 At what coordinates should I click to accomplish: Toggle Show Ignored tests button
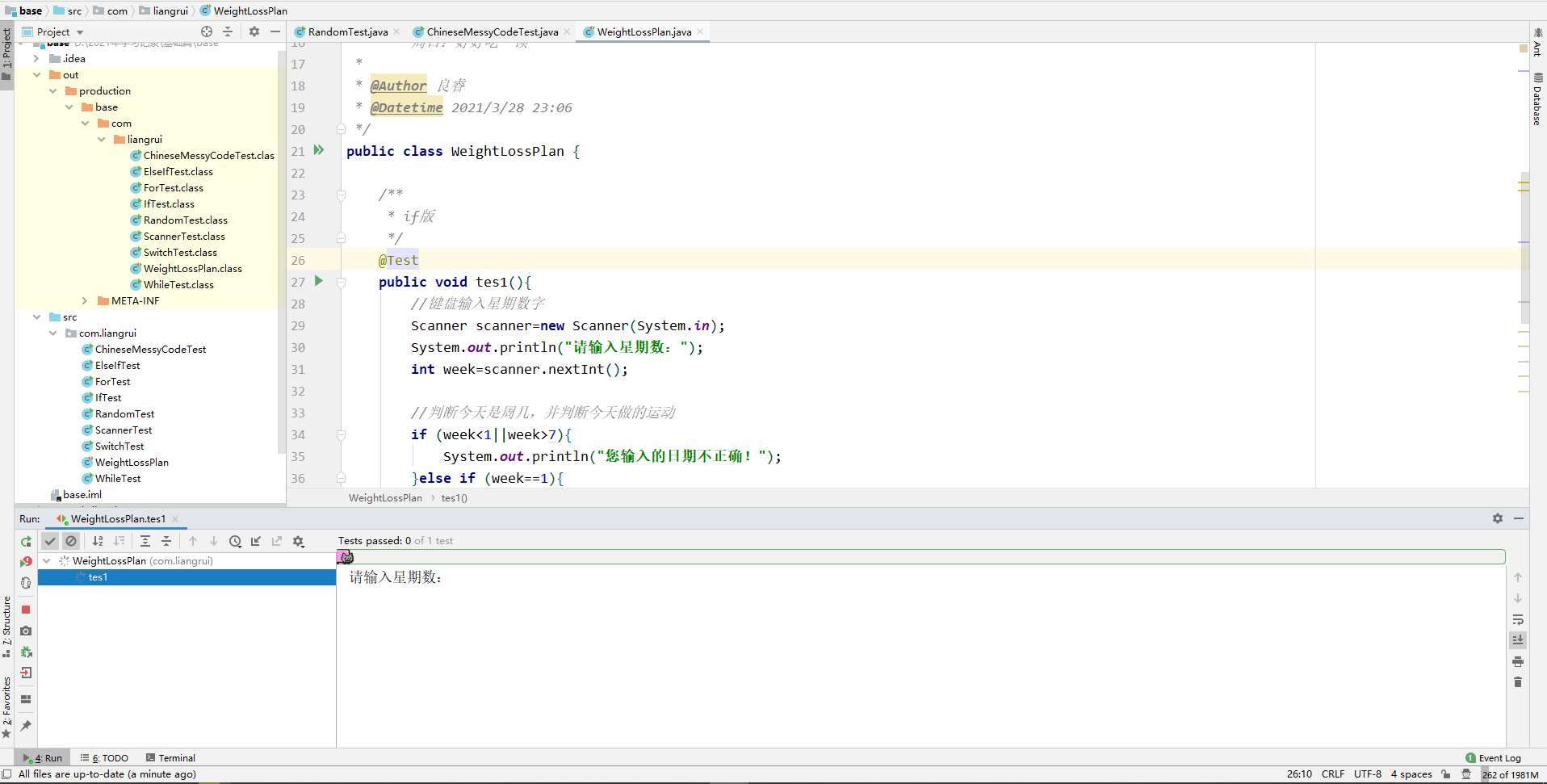tap(71, 541)
